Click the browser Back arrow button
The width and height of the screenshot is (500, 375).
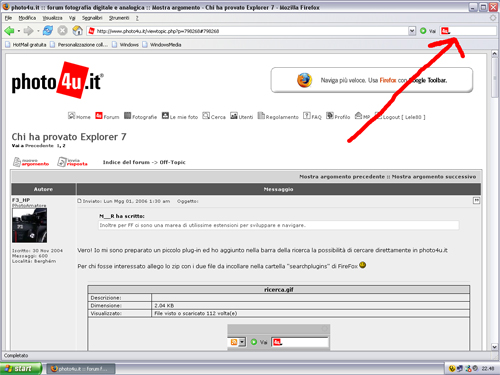point(9,31)
